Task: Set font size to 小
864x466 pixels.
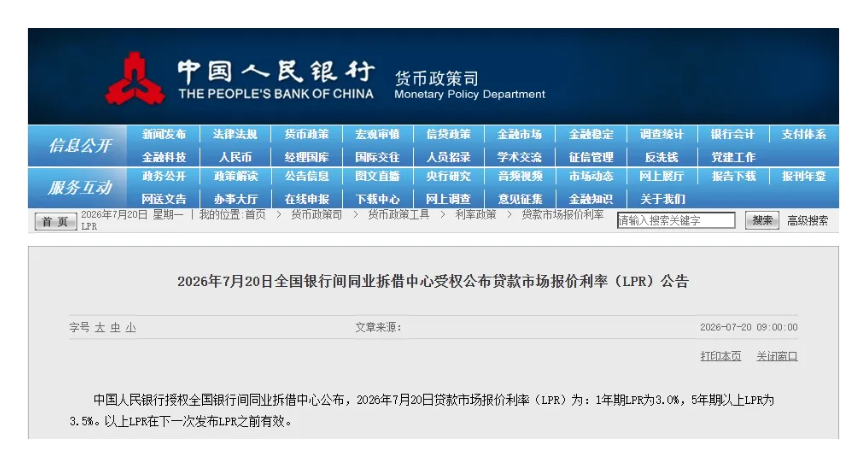Action: point(131,328)
